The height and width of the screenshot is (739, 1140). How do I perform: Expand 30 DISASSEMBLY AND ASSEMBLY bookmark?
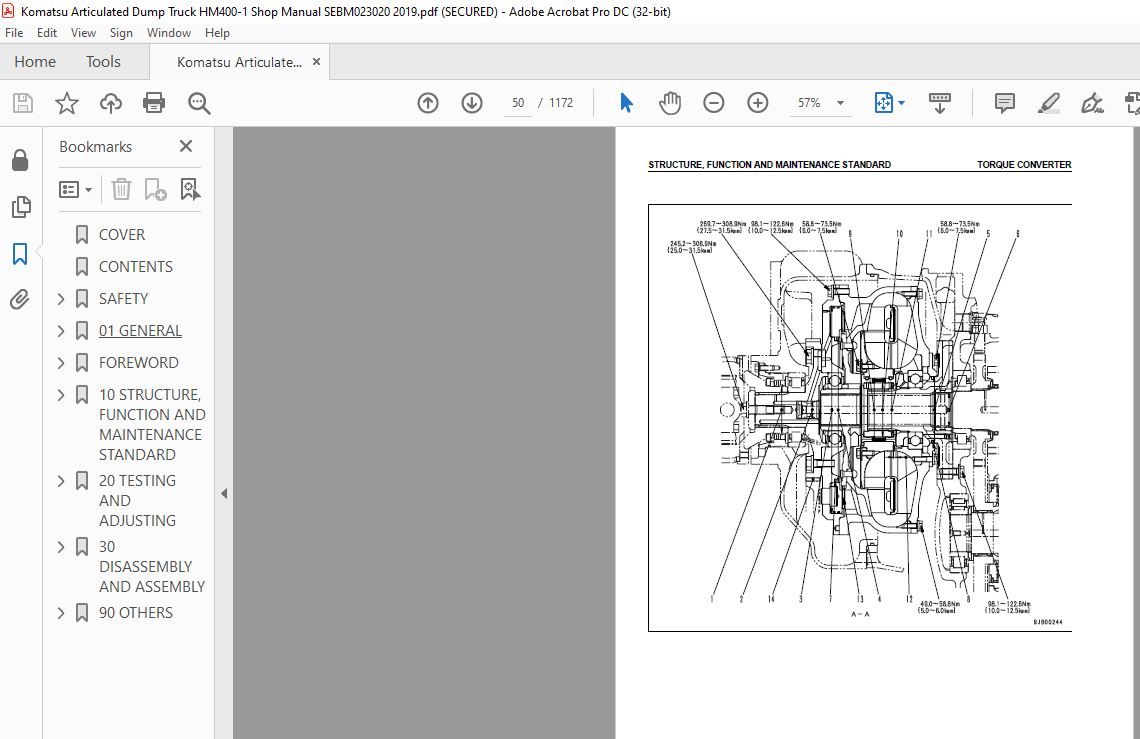pos(61,547)
